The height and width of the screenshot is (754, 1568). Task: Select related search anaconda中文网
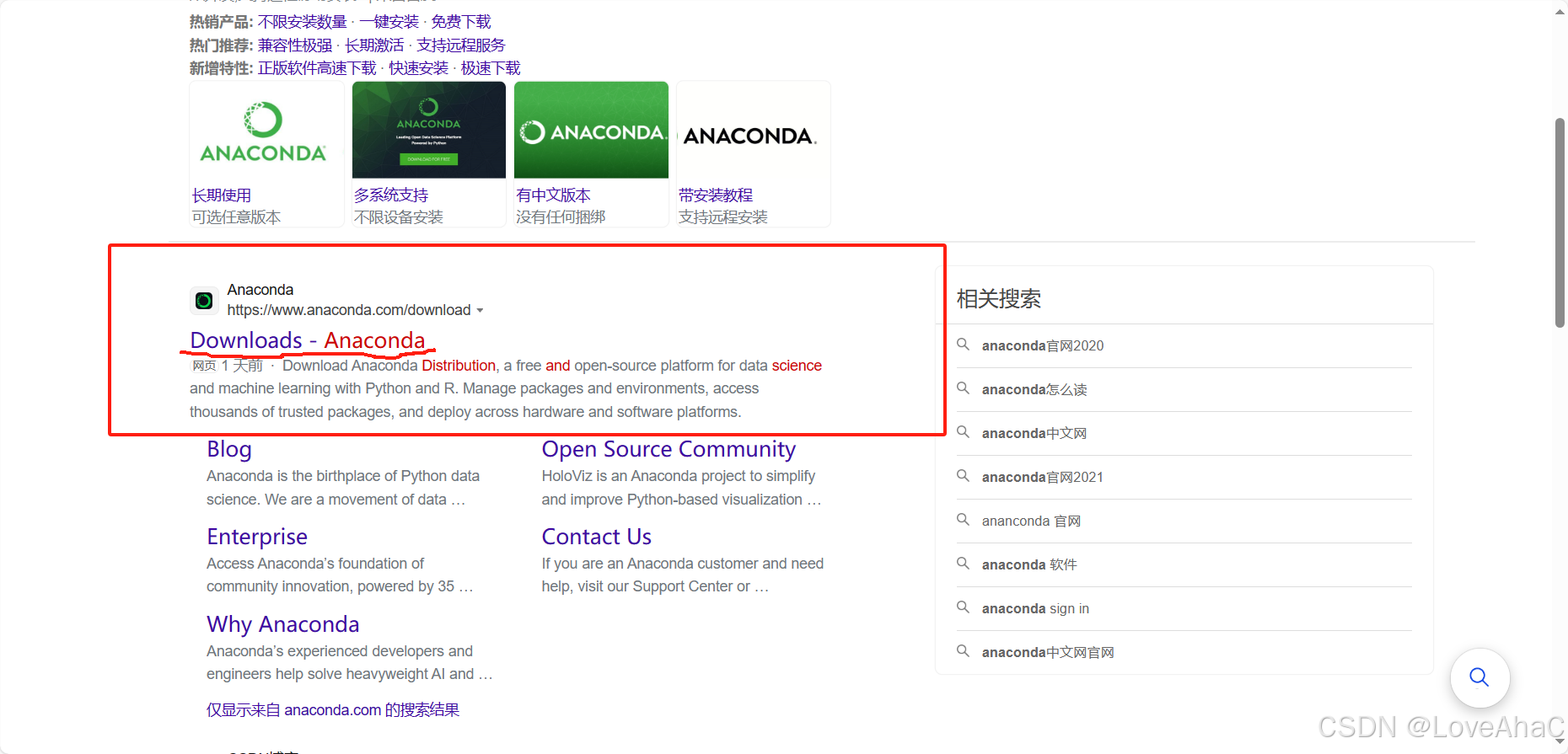point(1034,433)
